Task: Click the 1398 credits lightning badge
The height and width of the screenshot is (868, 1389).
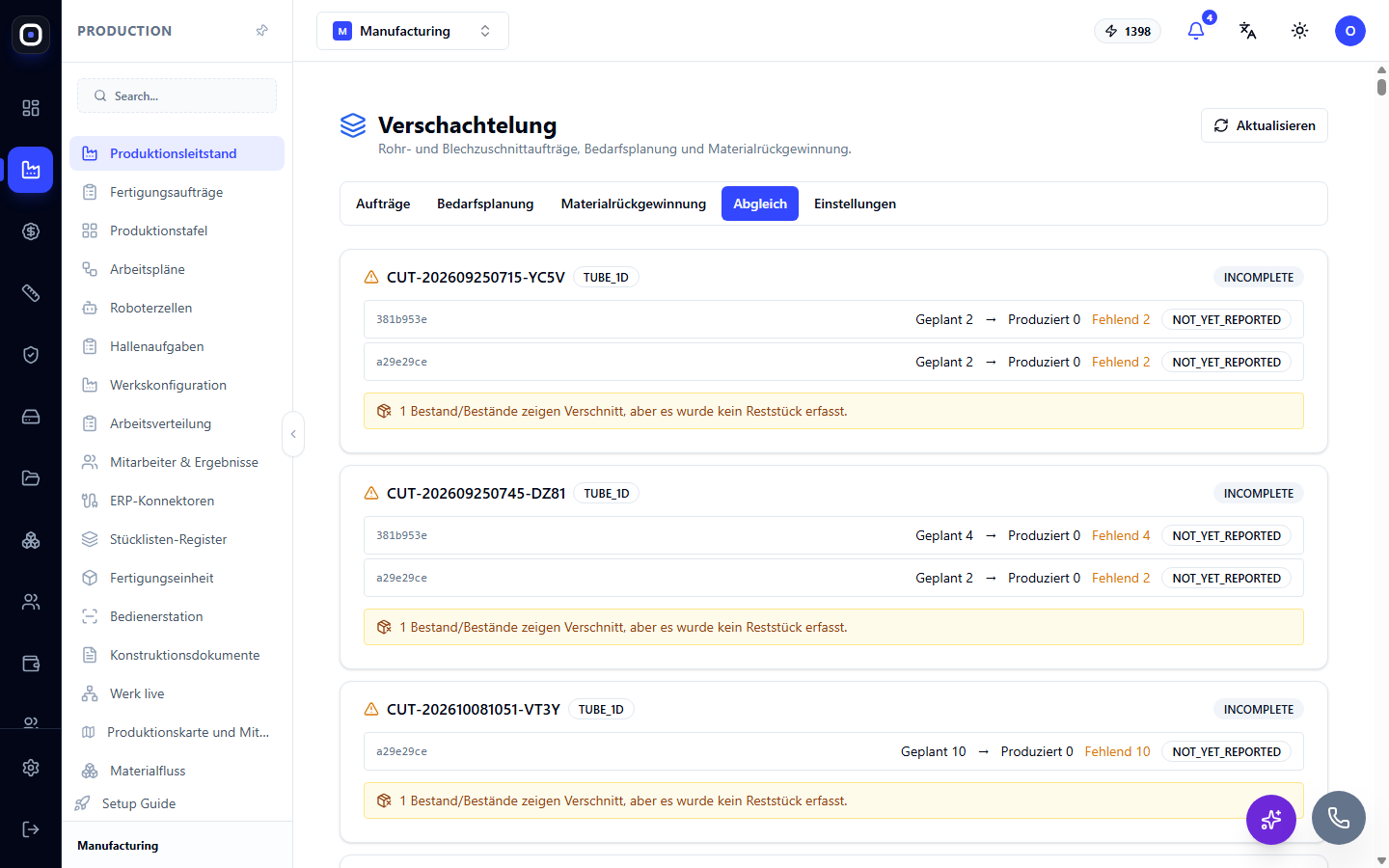Action: click(1128, 31)
